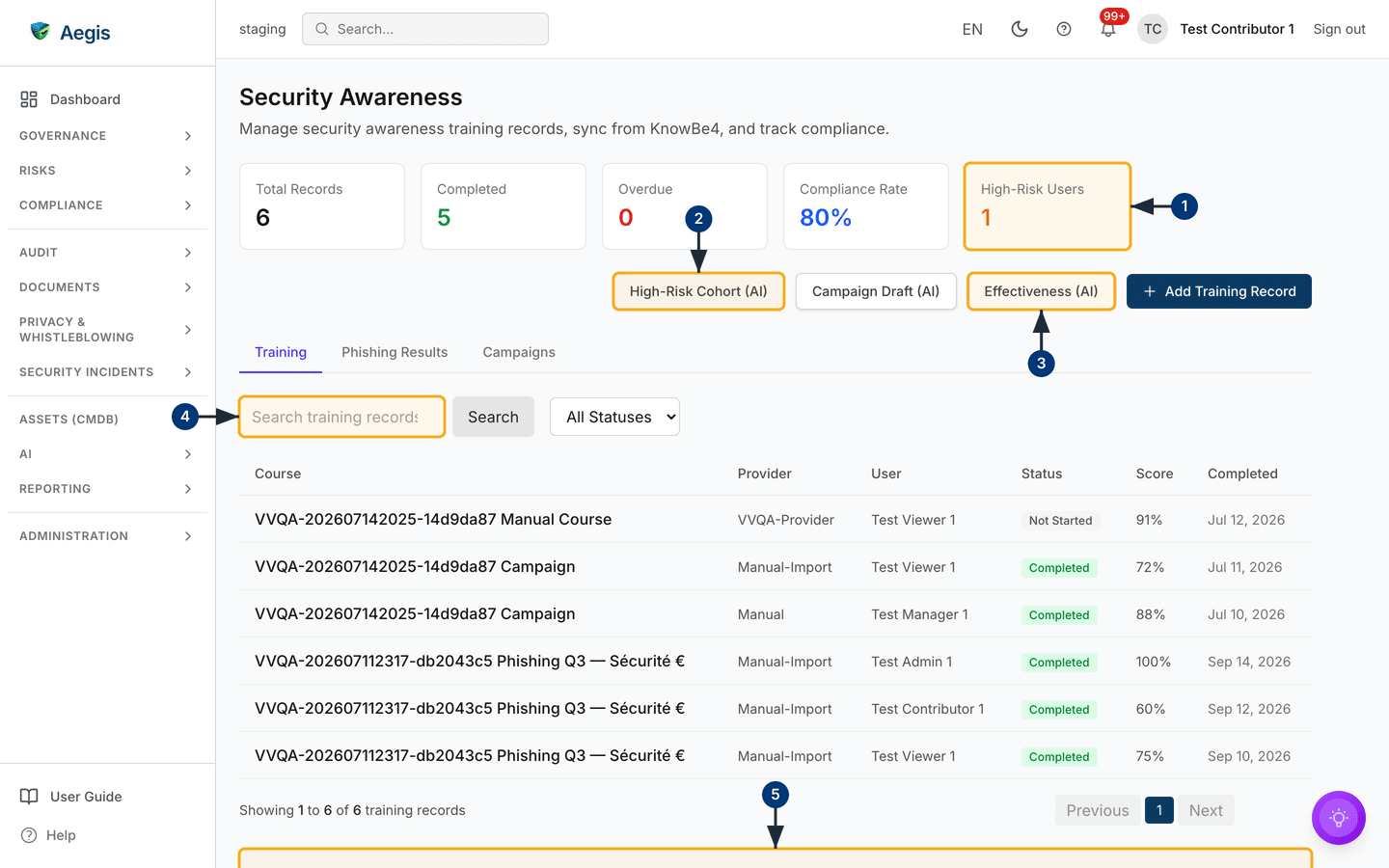
Task: Open the All Statuses dropdown
Action: pyautogui.click(x=614, y=417)
